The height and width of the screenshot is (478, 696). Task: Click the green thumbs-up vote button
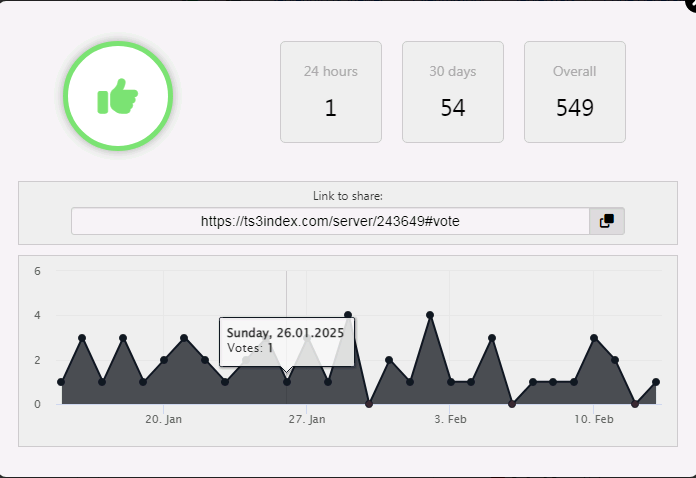click(118, 96)
